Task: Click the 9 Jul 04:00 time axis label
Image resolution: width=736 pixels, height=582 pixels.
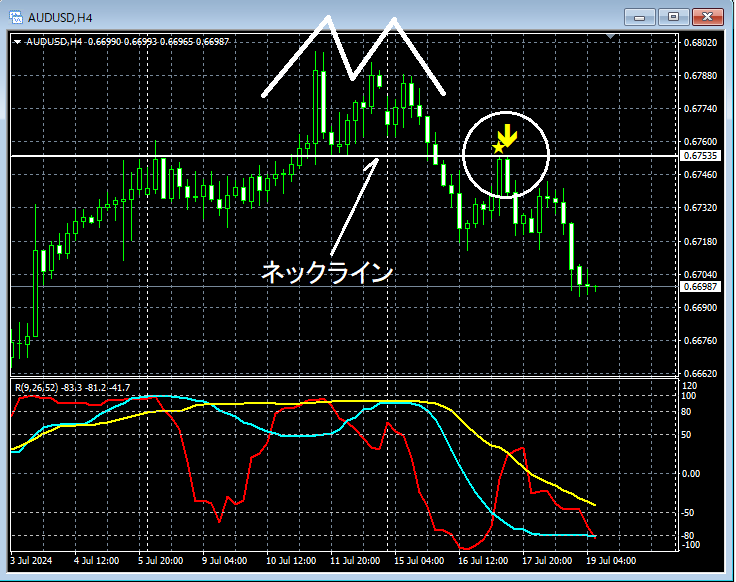Action: [x=224, y=560]
